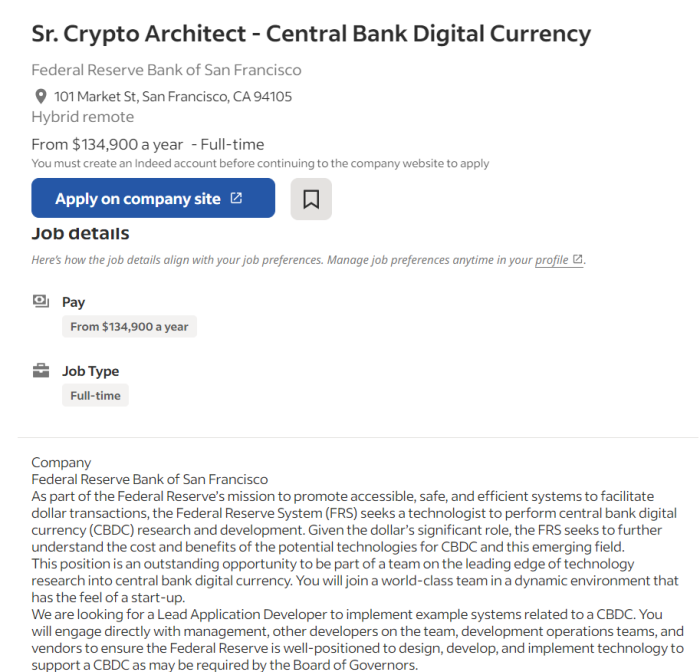Click the Job details heading
700x672 pixels.
(x=80, y=233)
